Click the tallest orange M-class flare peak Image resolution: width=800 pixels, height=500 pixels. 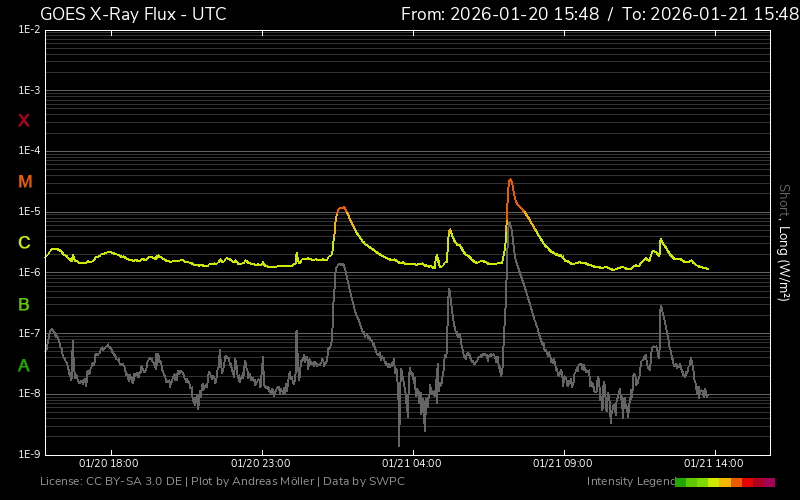coord(510,180)
